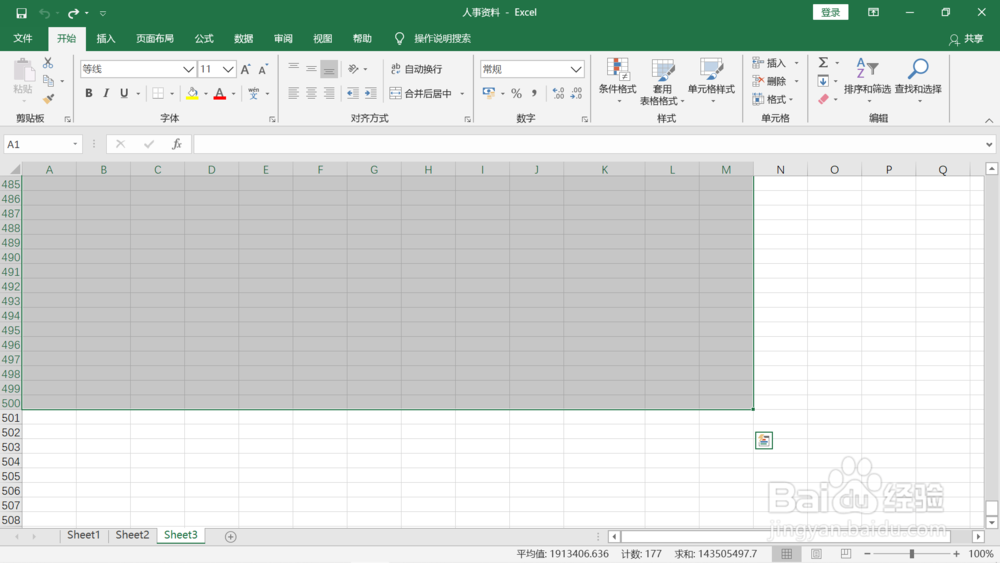Clear contents with the eraser icon
1000x563 pixels.
(823, 99)
